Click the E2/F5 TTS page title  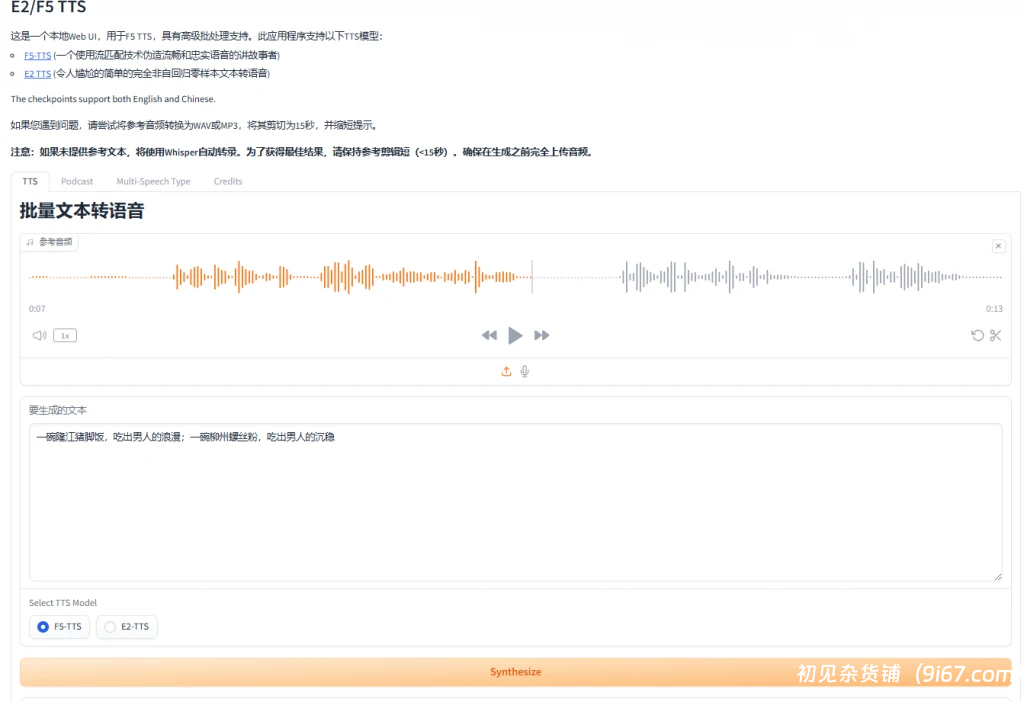pyautogui.click(x=48, y=7)
